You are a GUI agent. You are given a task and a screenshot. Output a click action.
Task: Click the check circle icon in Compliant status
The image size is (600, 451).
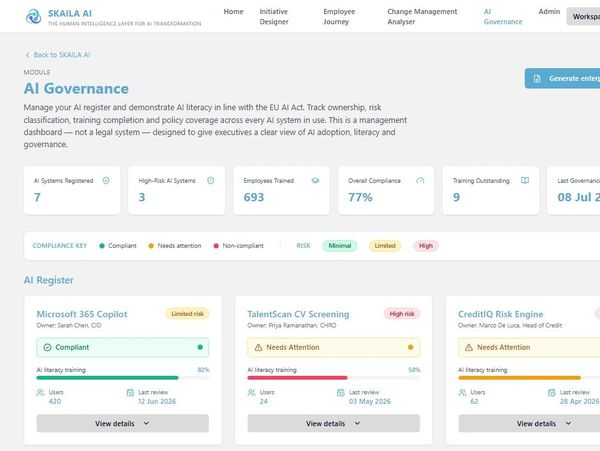coord(47,347)
